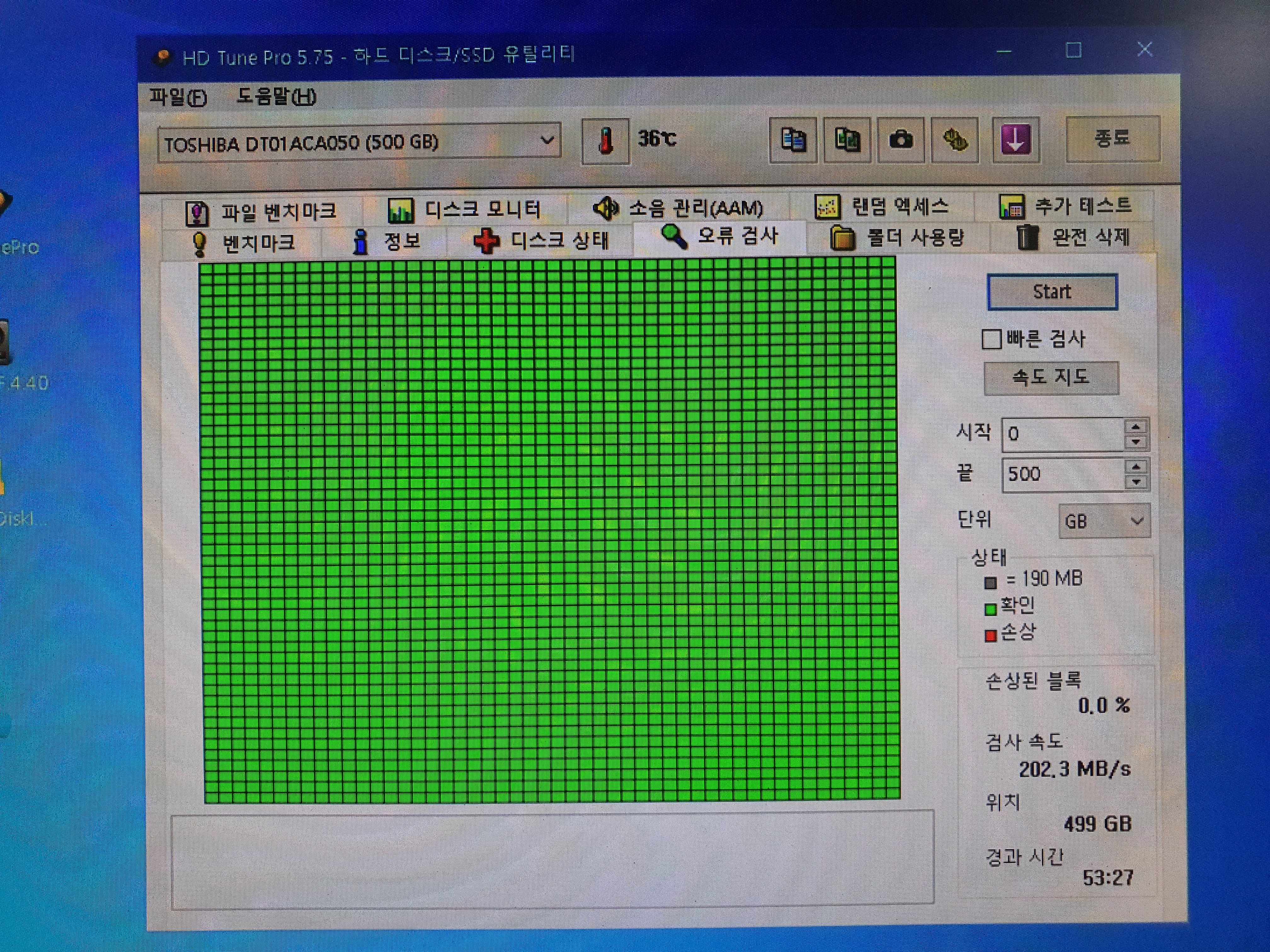Minimize the HD Tune Pro window

1004,51
